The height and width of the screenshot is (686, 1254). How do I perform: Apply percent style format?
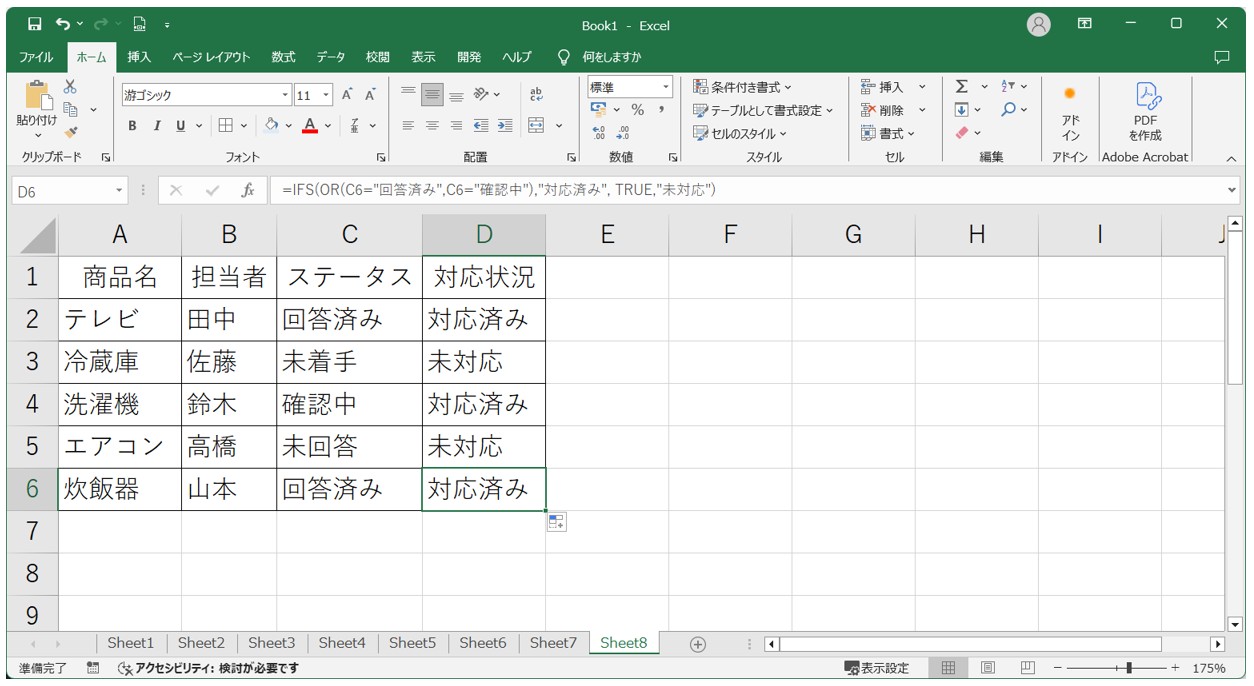[x=637, y=110]
